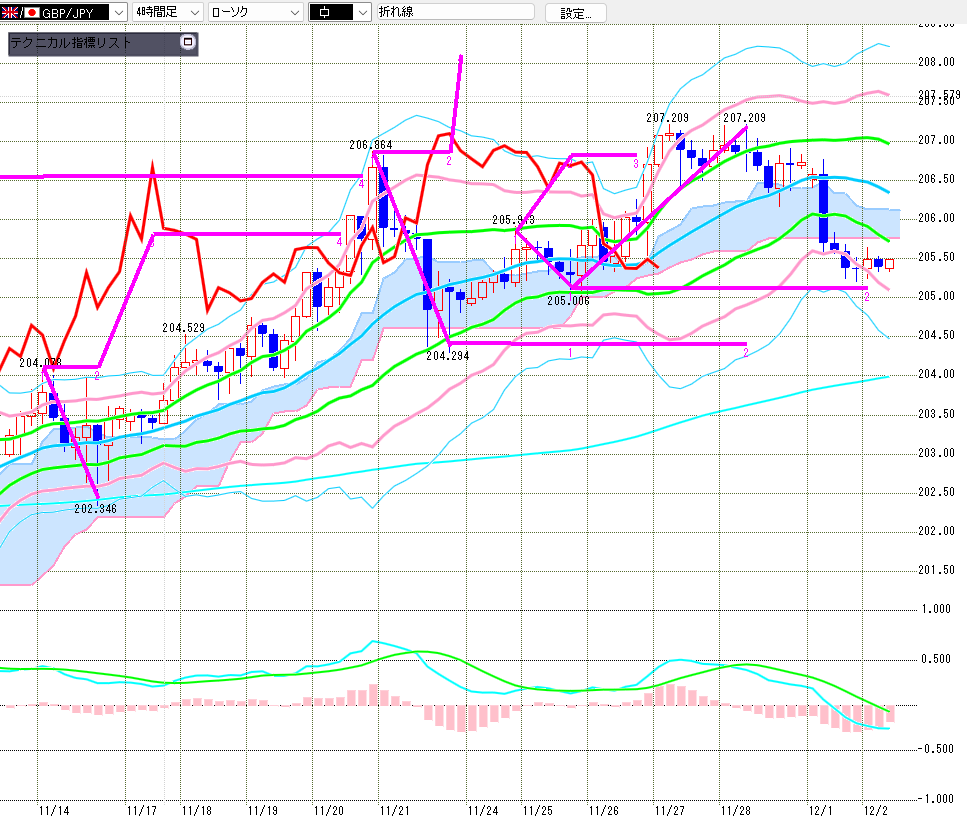
Task: Click the 11/21 date on time axis
Action: pyautogui.click(x=395, y=808)
